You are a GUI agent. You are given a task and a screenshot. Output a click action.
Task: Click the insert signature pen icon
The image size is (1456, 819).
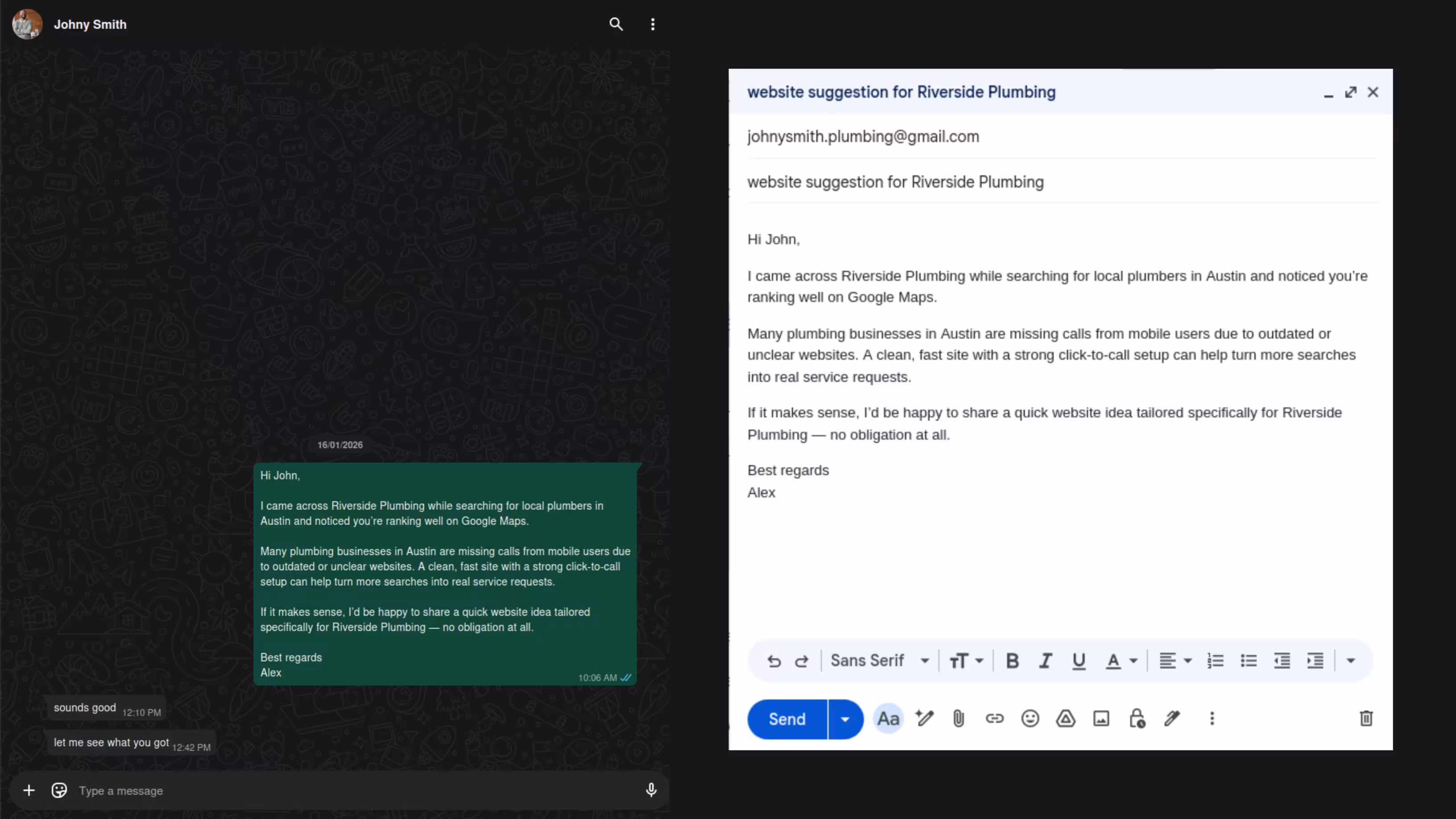1172,719
